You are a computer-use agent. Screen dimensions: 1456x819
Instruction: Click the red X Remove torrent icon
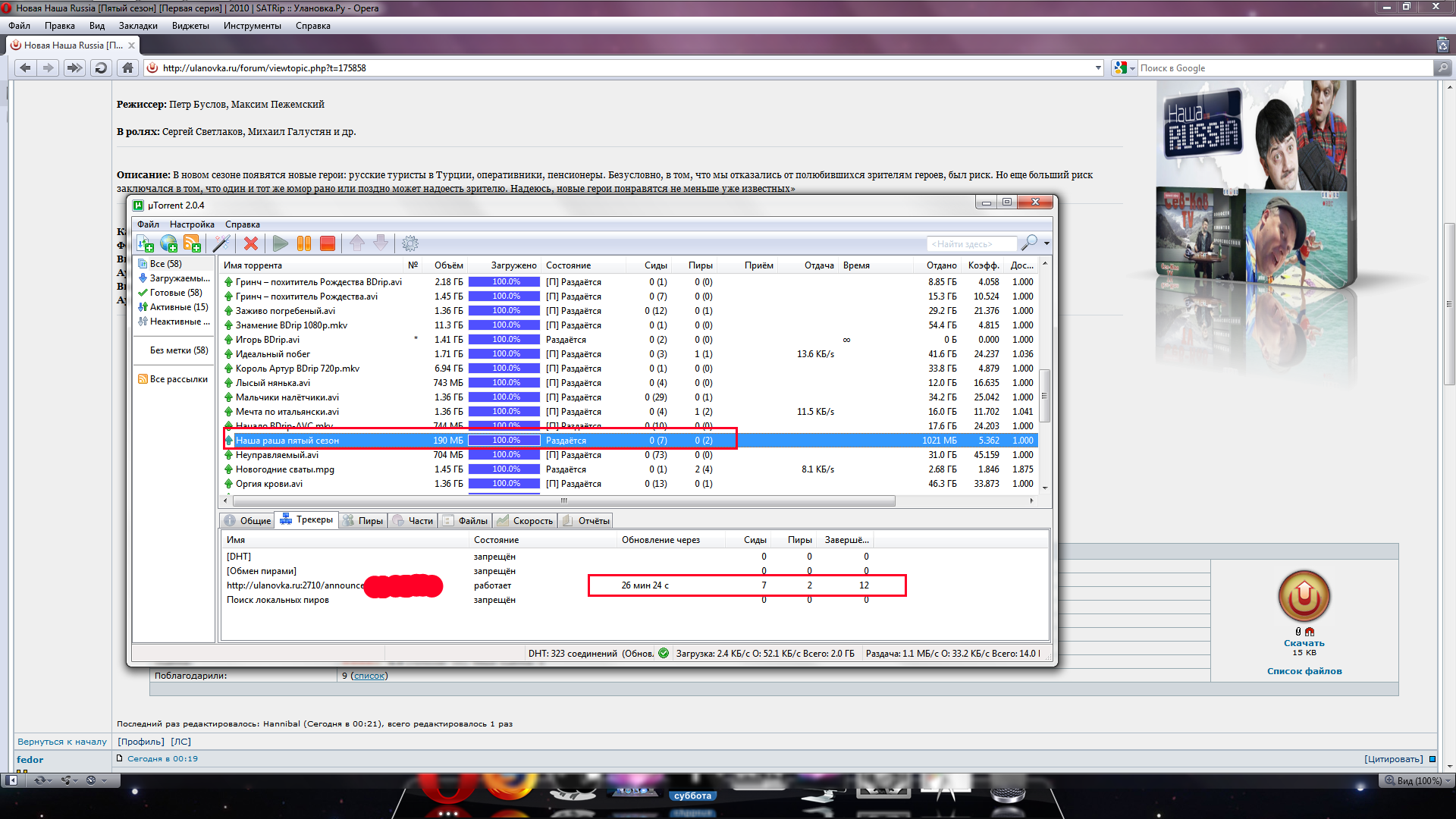(251, 243)
